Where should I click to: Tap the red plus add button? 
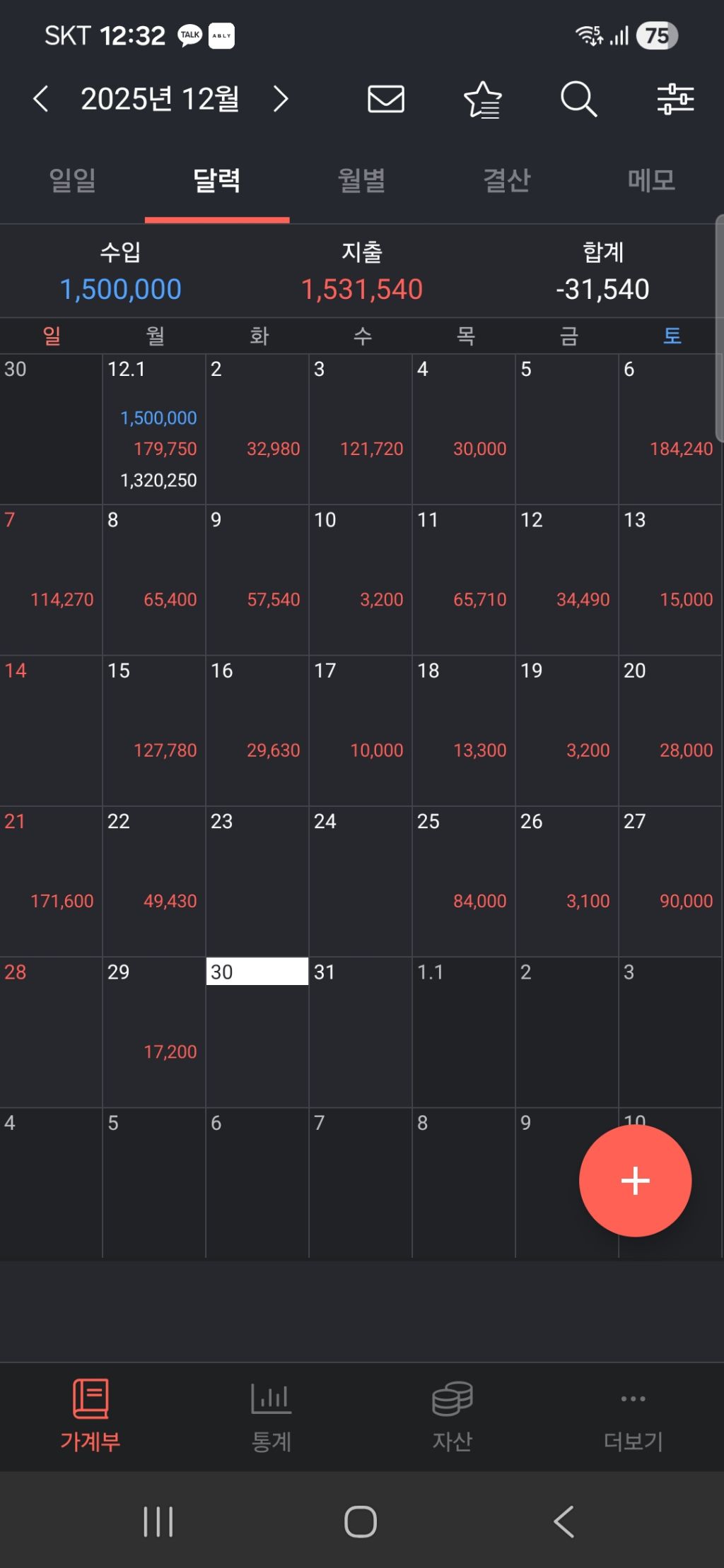click(635, 1180)
